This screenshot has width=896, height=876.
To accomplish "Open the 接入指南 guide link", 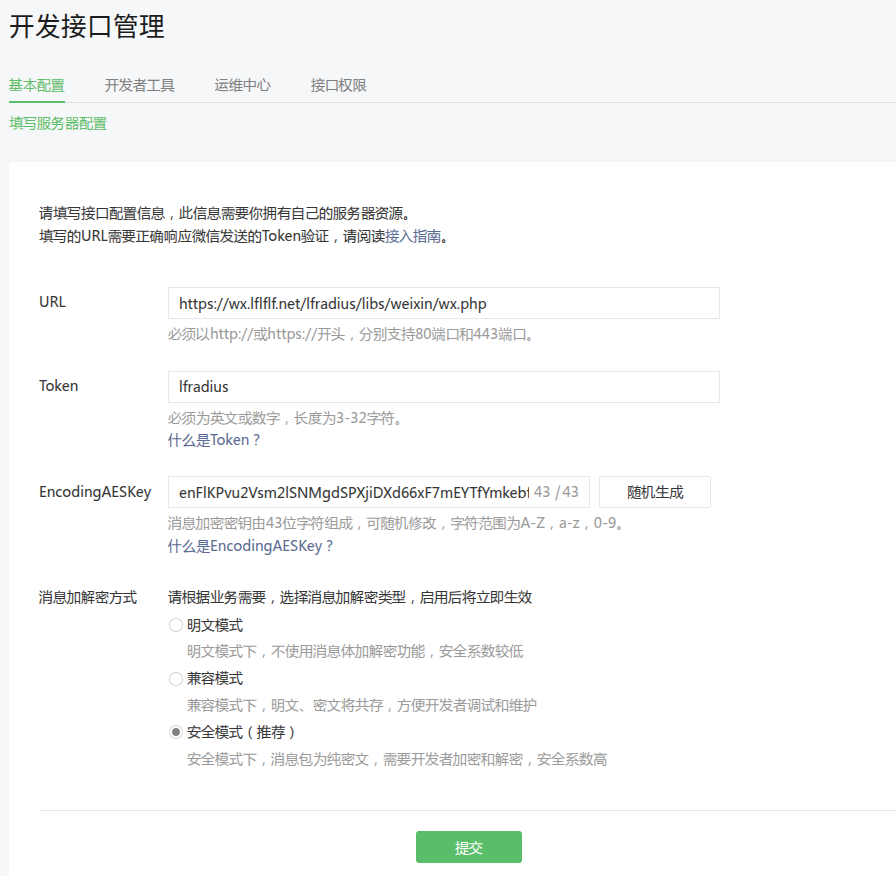I will (x=413, y=237).
